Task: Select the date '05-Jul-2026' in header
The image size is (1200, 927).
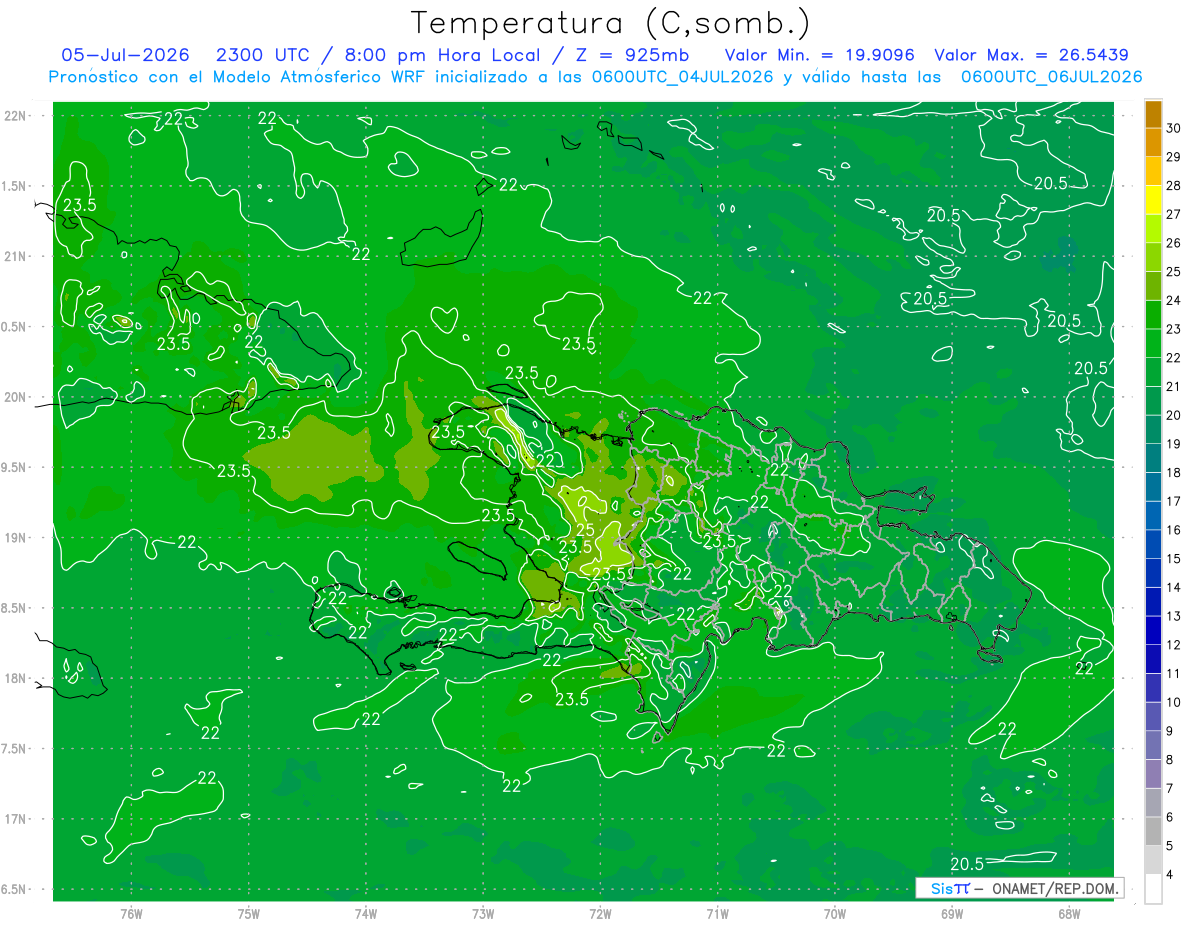Action: 124,55
